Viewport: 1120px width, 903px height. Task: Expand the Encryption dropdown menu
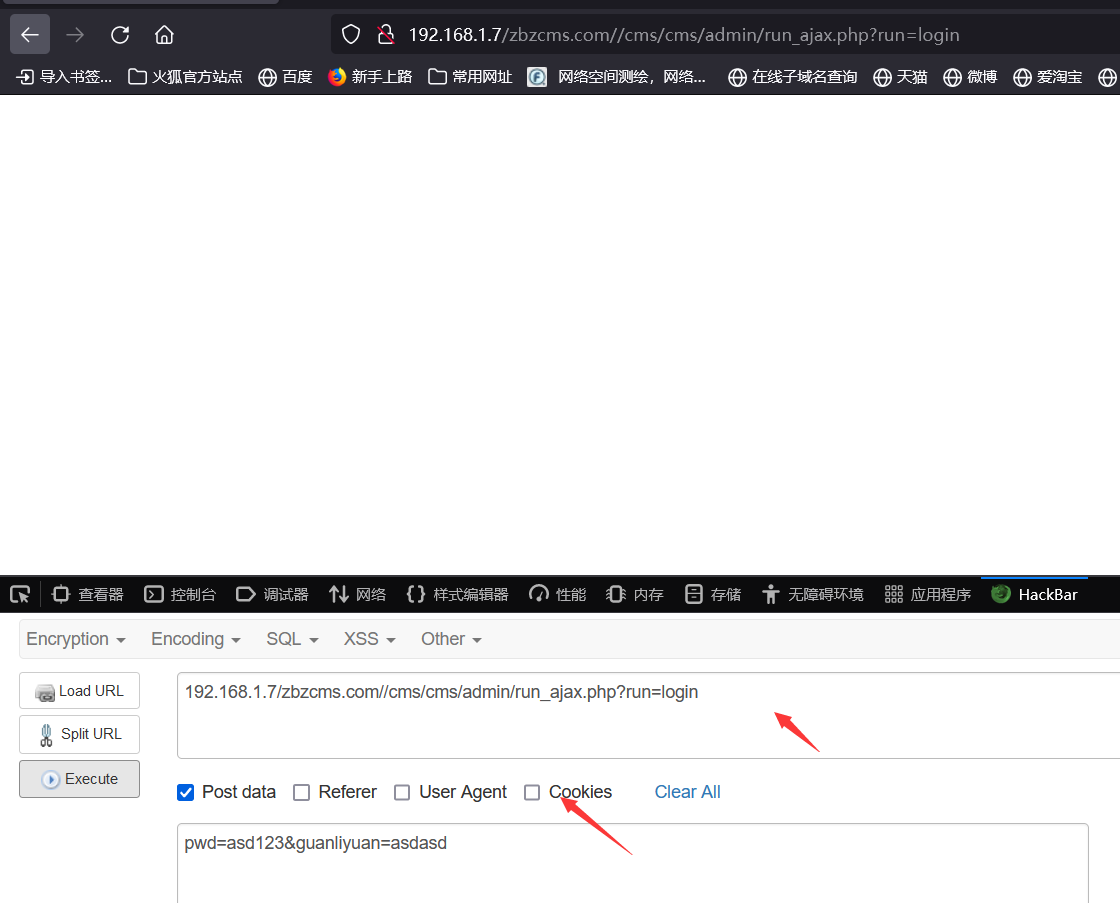(76, 639)
